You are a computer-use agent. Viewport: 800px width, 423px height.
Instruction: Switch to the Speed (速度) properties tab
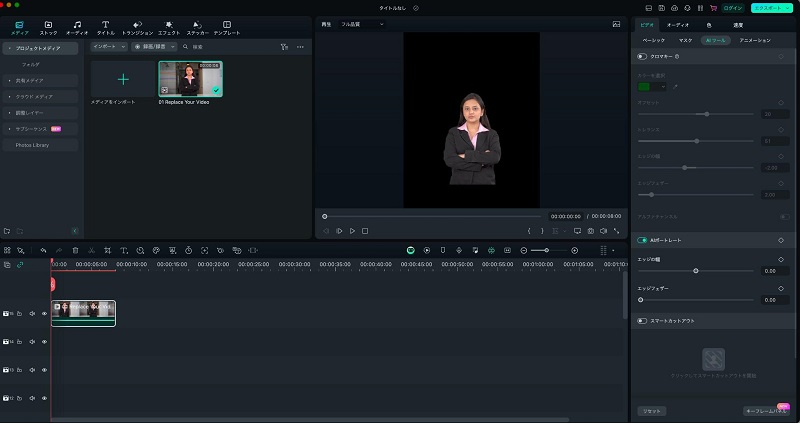(738, 25)
